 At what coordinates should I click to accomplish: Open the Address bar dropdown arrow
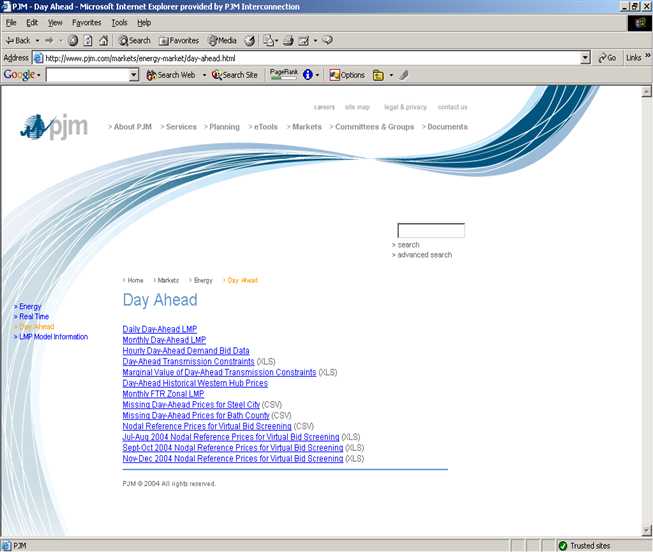(x=585, y=58)
